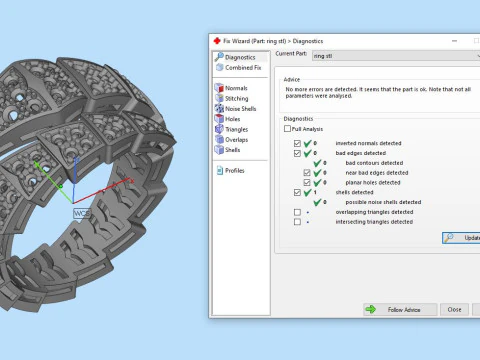Screen dimensions: 480x360
Task: Click the advice message text
Action: coord(378,93)
